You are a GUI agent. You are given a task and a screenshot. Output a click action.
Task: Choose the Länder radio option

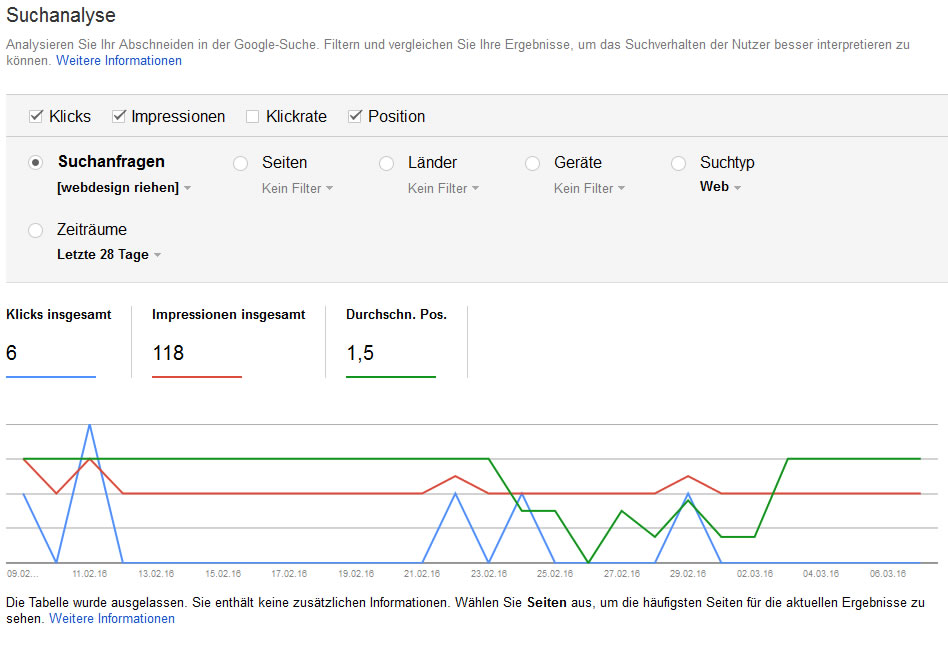[x=386, y=163]
